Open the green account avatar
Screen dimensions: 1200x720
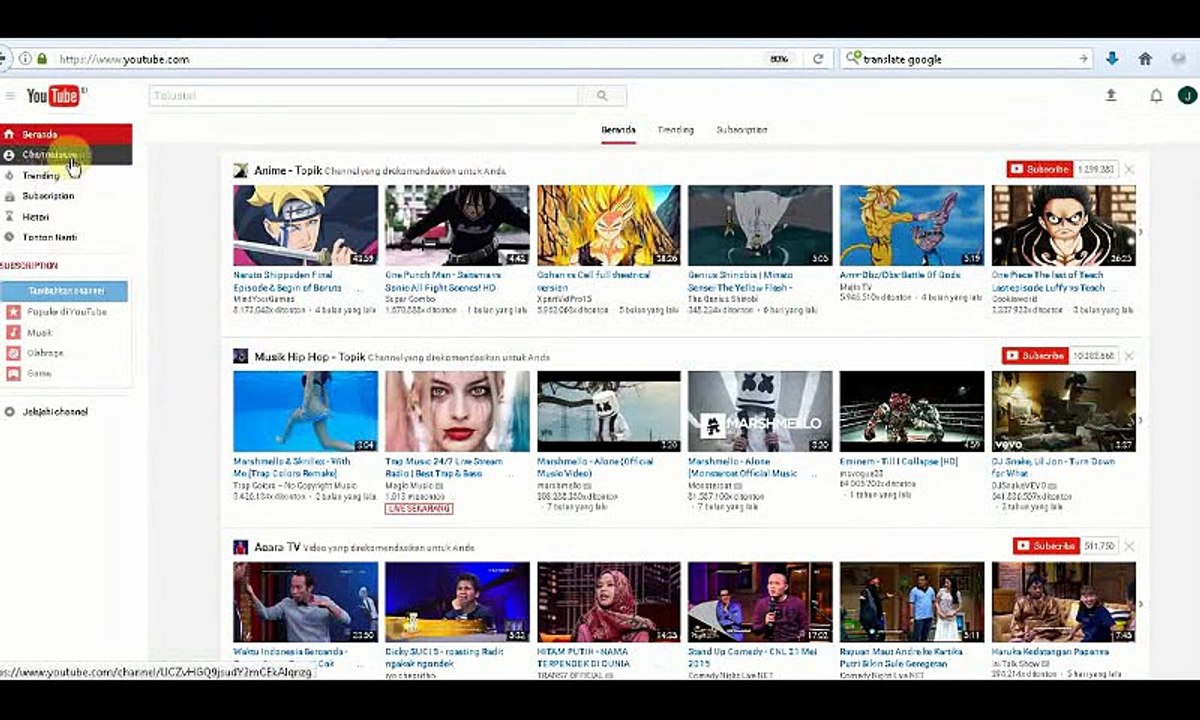coord(1187,95)
